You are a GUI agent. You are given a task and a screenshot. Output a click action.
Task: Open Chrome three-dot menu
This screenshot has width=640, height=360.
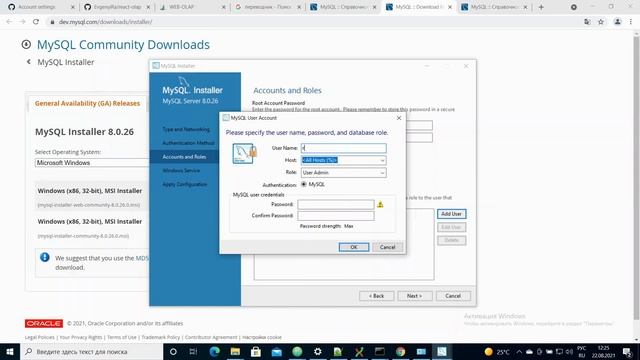click(x=631, y=22)
